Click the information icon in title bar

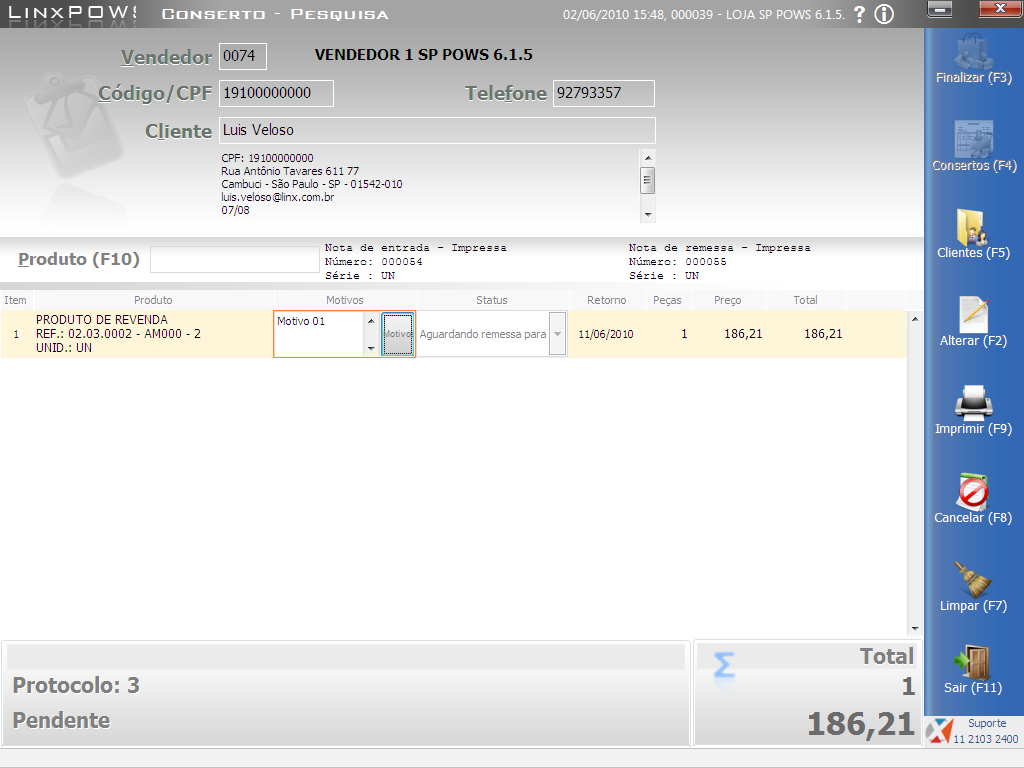(884, 14)
